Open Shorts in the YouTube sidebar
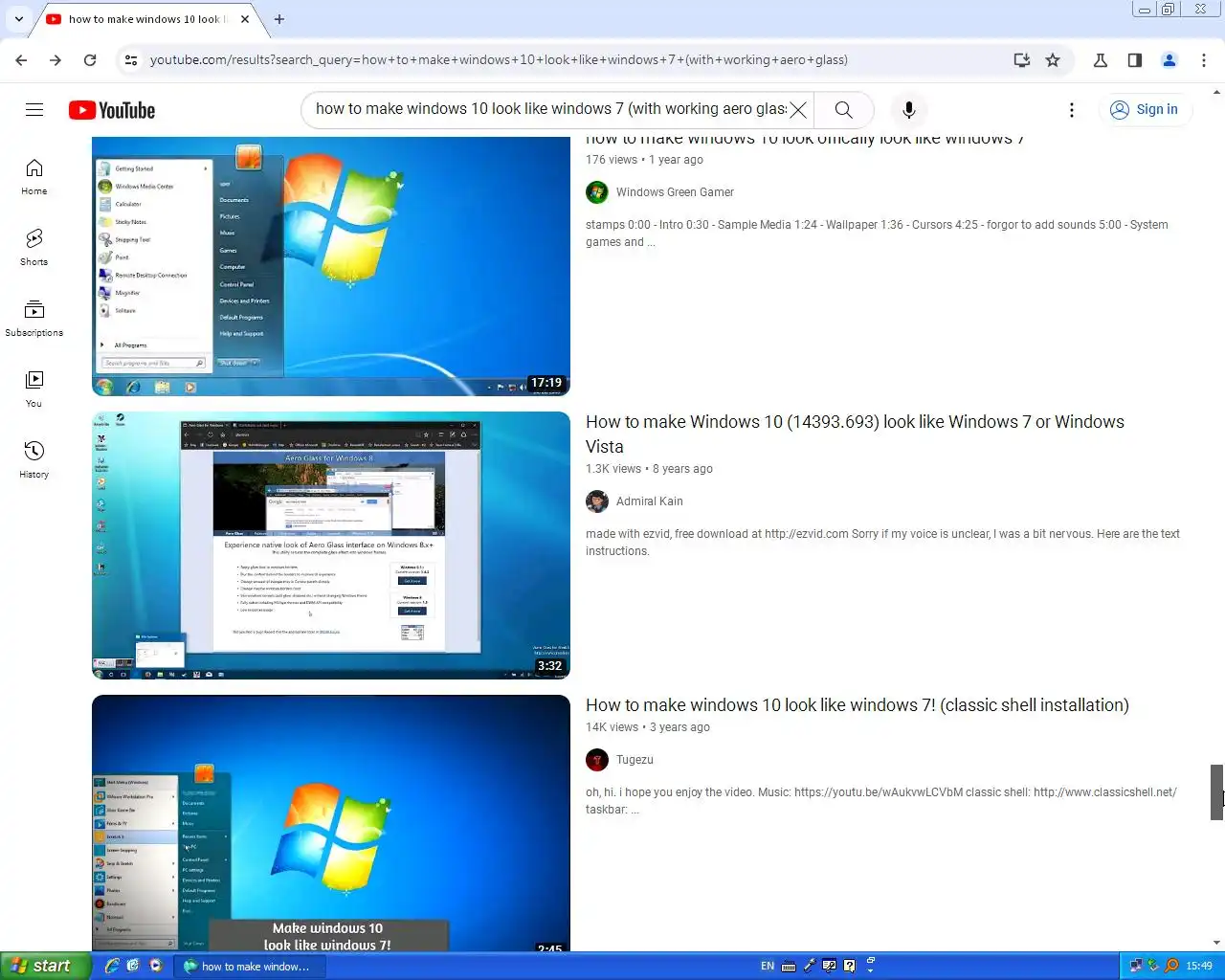 point(34,248)
